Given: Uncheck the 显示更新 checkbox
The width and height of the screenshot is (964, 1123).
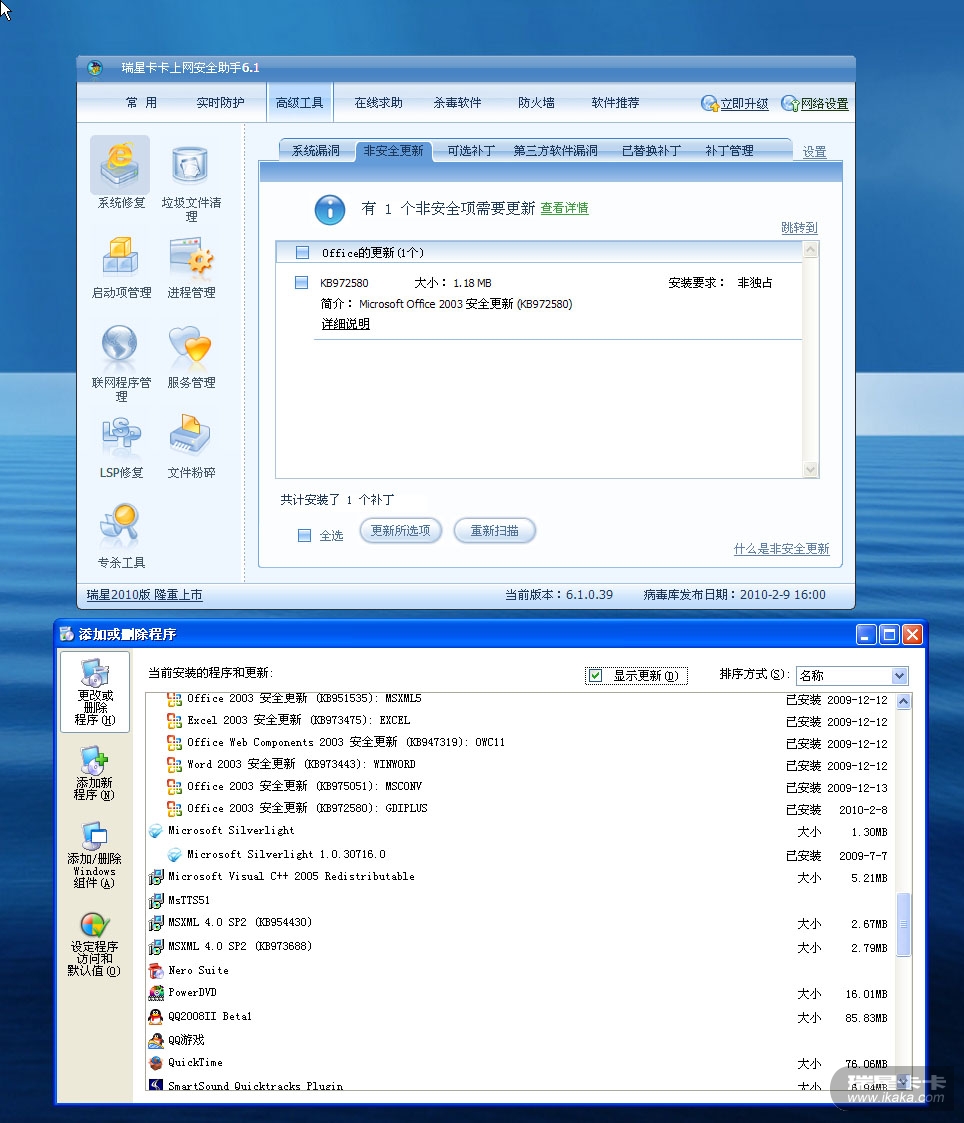Looking at the screenshot, I should [595, 675].
